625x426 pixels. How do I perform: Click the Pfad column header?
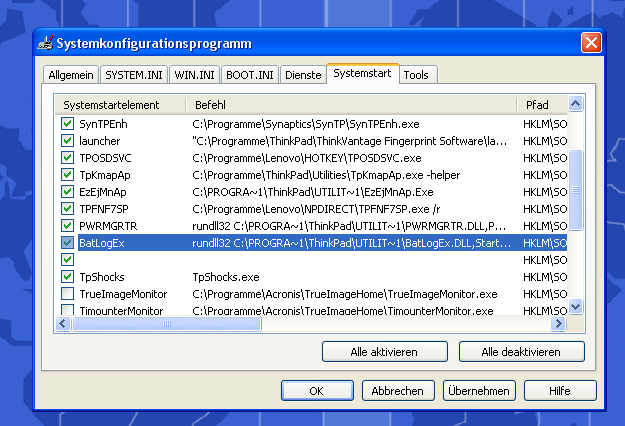click(x=542, y=105)
